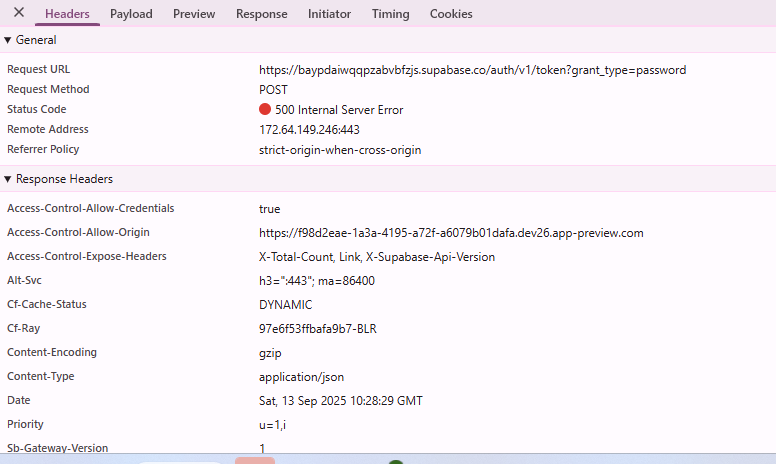Screen dimensions: 776x464
Task: Open the Preview tab
Action: pos(194,14)
